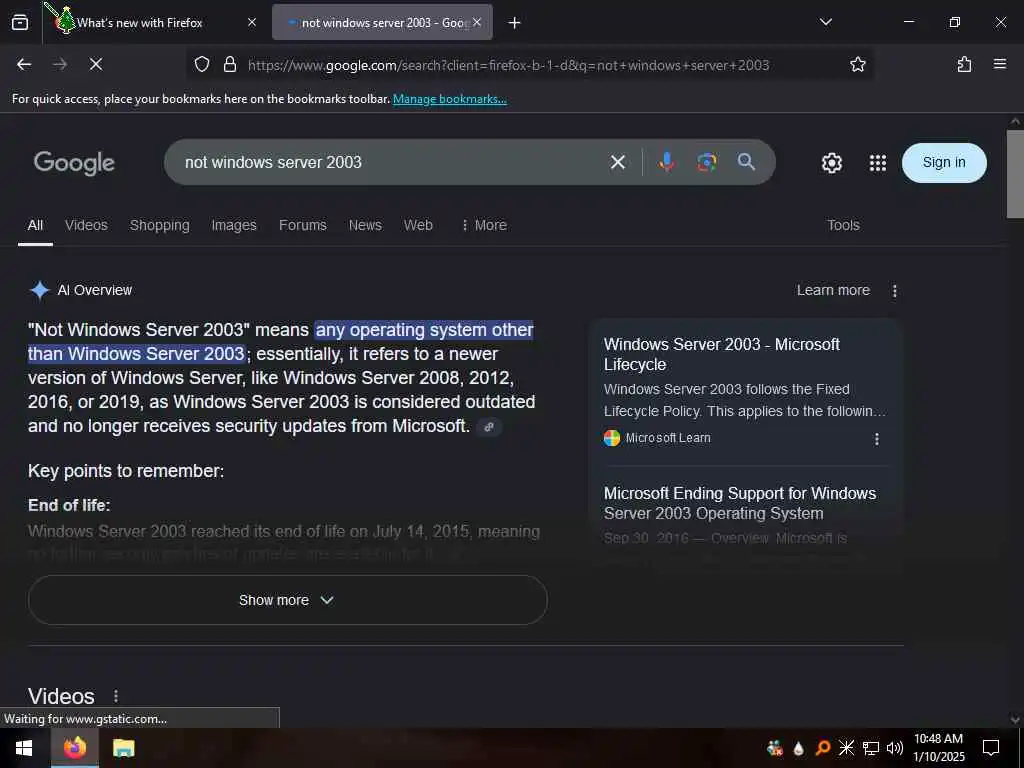The image size is (1024, 768).
Task: Click the 'Videos' section heading
Action: (61, 696)
